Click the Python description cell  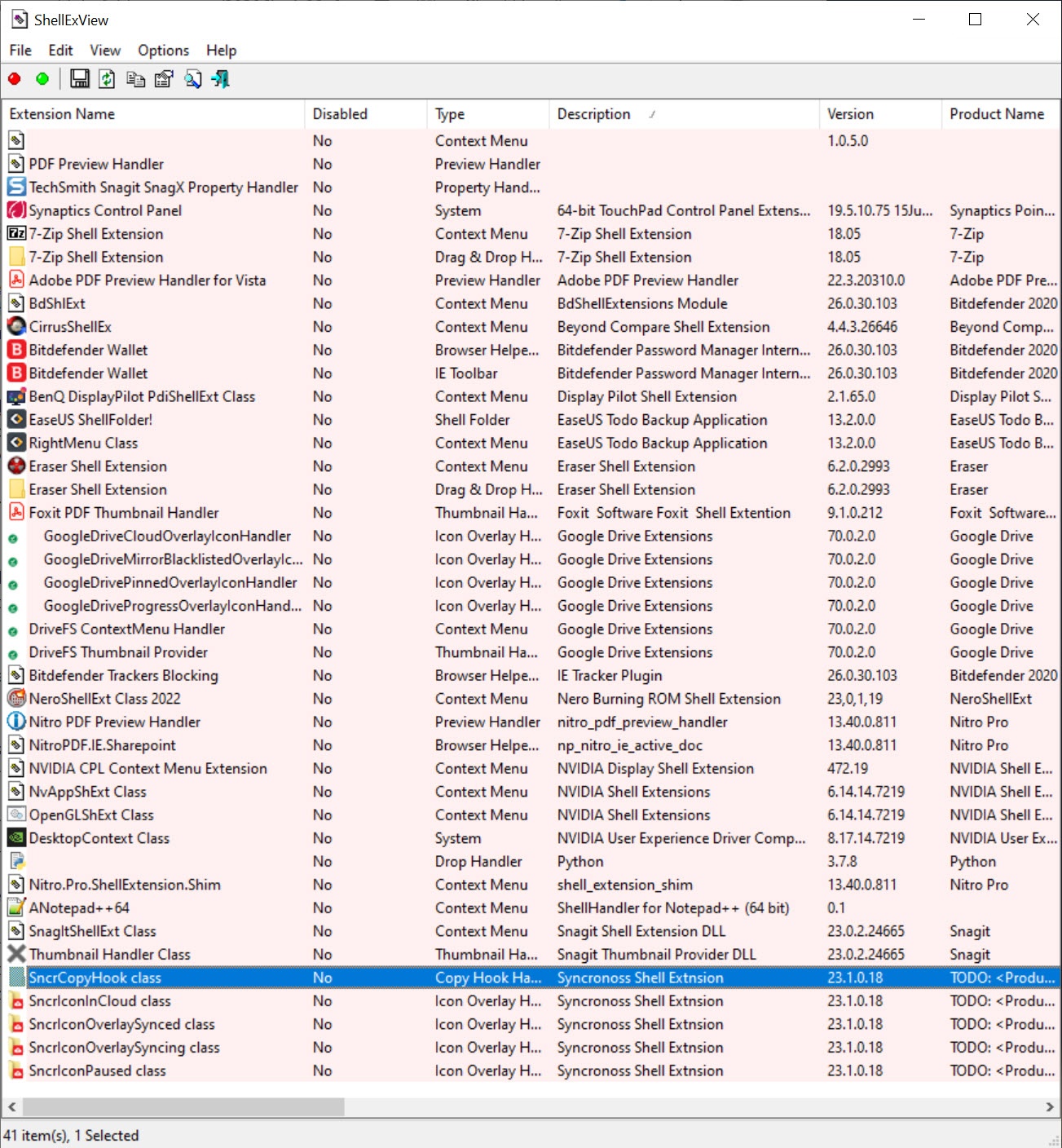(x=580, y=861)
